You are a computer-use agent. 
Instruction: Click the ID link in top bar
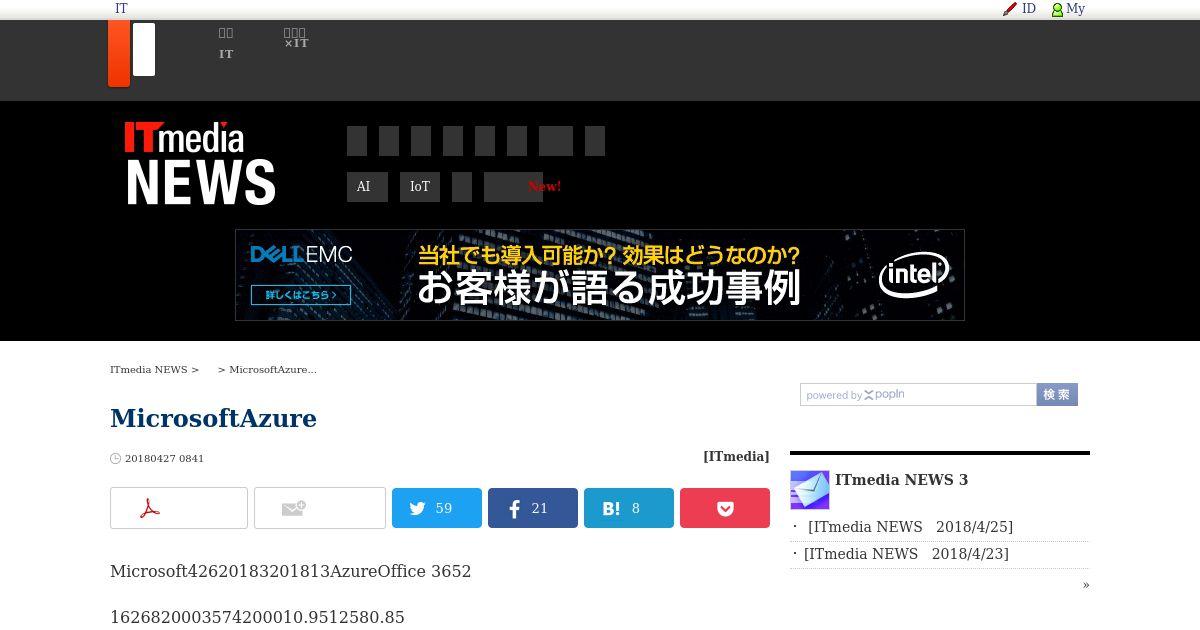click(1029, 9)
